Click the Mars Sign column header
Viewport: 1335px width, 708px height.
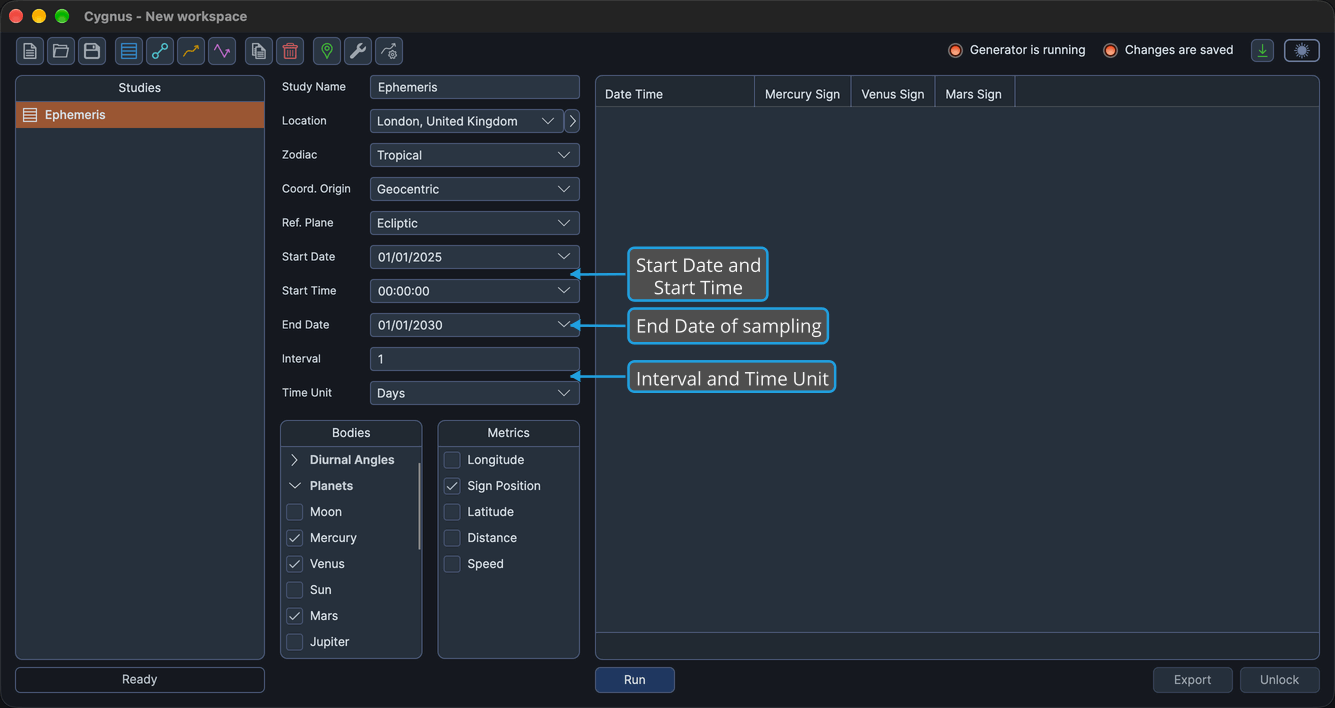[974, 94]
